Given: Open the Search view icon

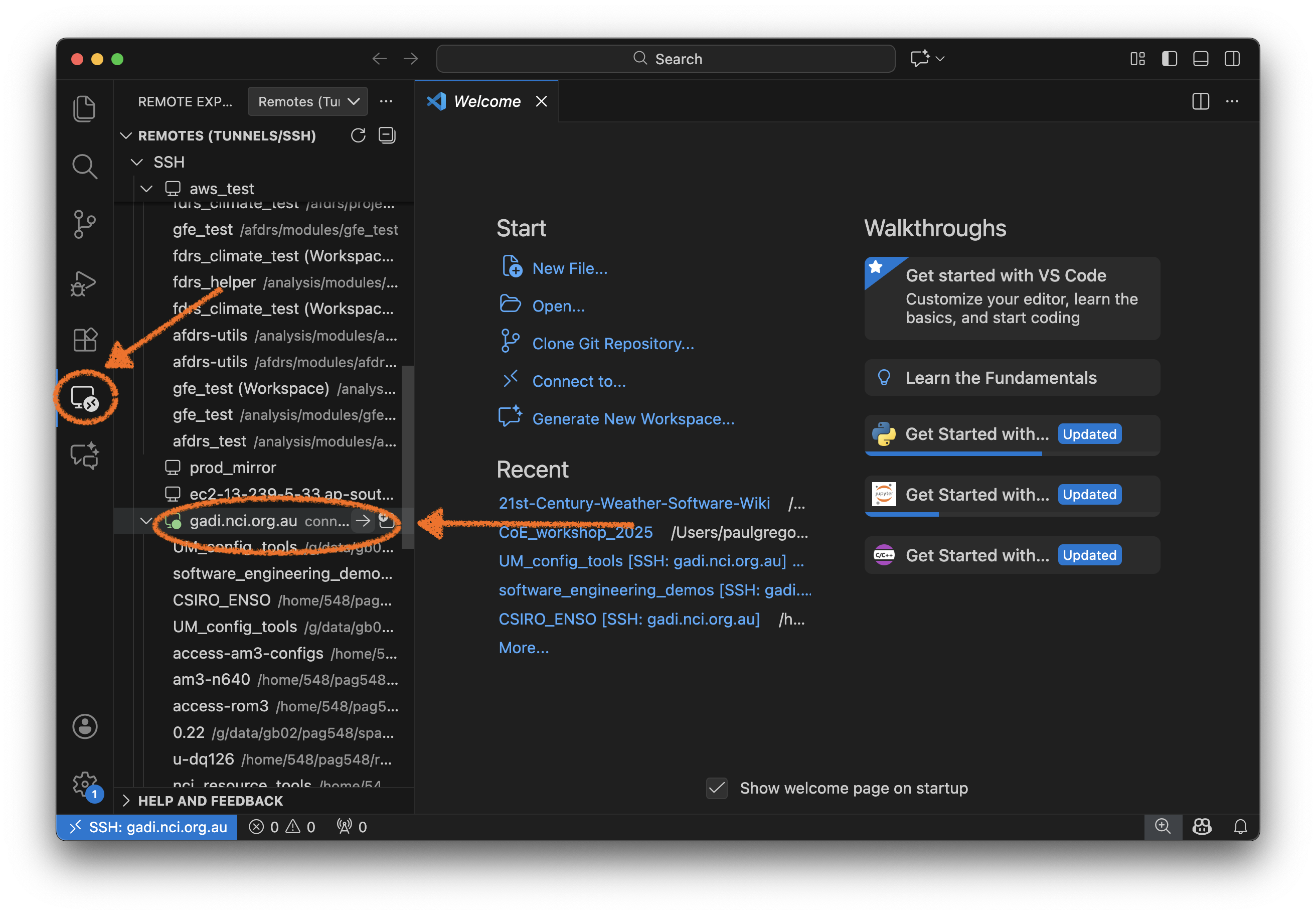Looking at the screenshot, I should pos(85,166).
